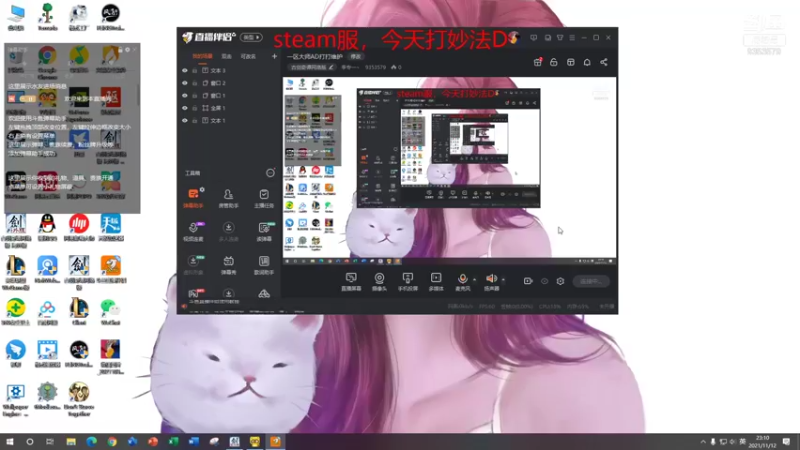Toggle preview eye icon in bottom toolbar

click(544, 281)
